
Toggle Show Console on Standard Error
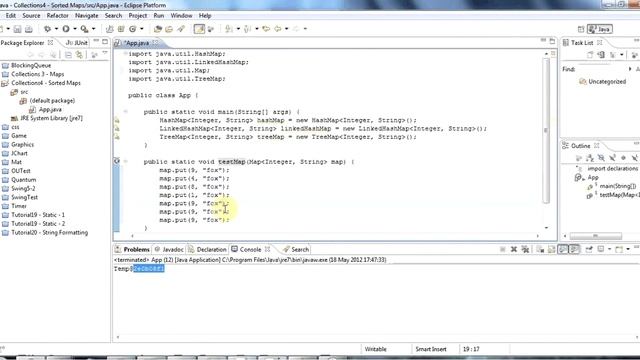click(x=574, y=249)
